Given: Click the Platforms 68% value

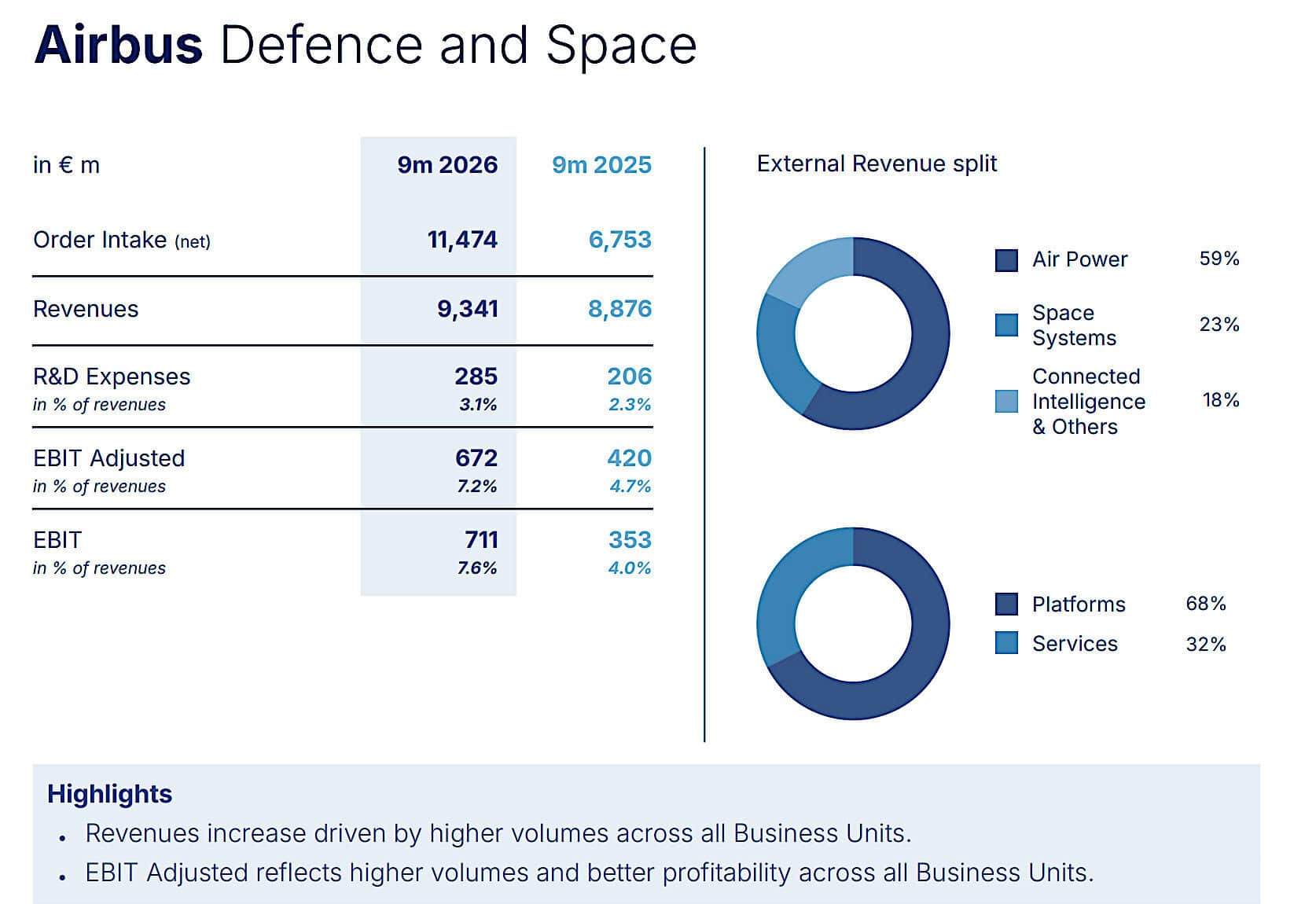Looking at the screenshot, I should 1206,604.
